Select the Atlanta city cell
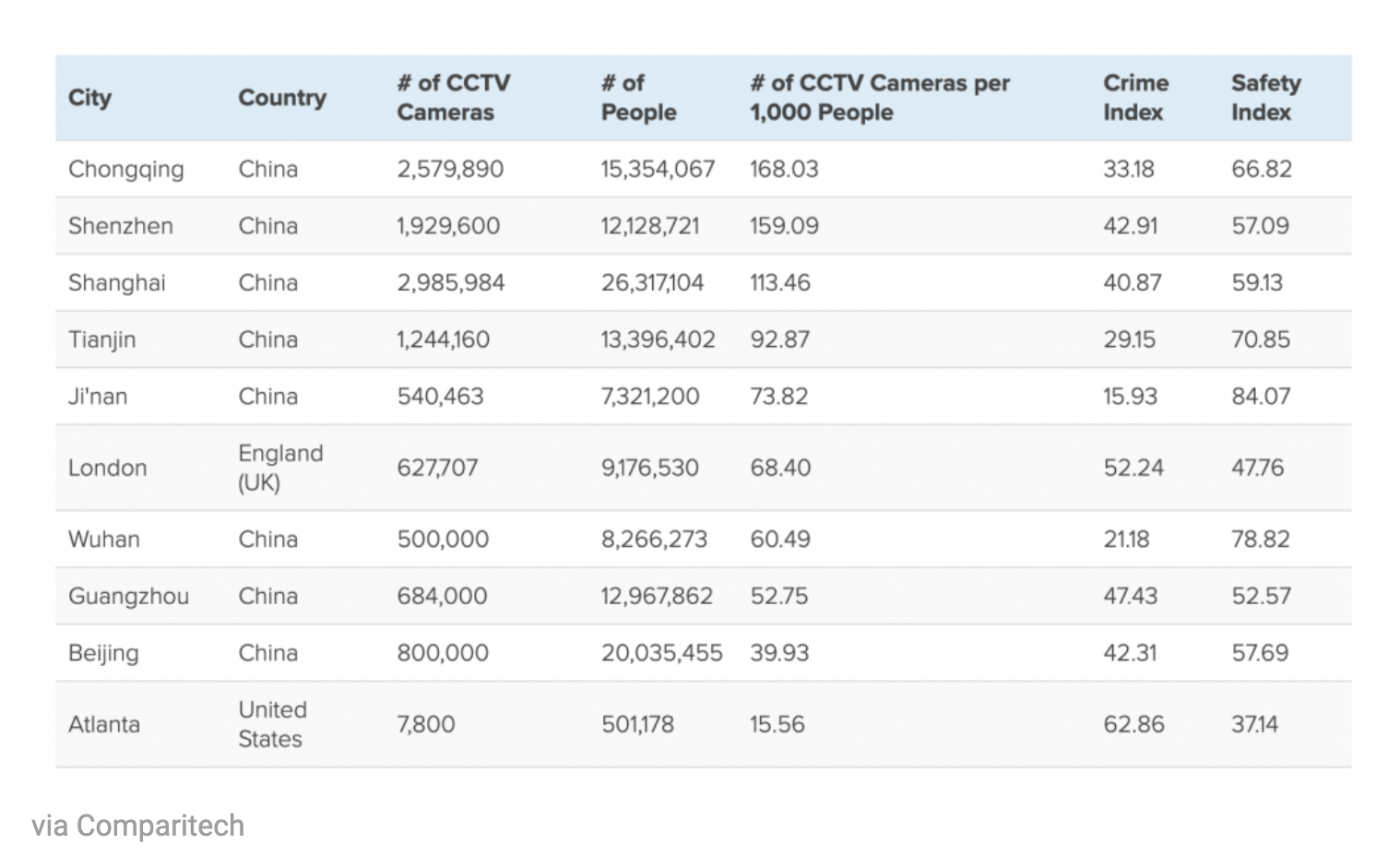The height and width of the screenshot is (856, 1400). pyautogui.click(x=104, y=724)
